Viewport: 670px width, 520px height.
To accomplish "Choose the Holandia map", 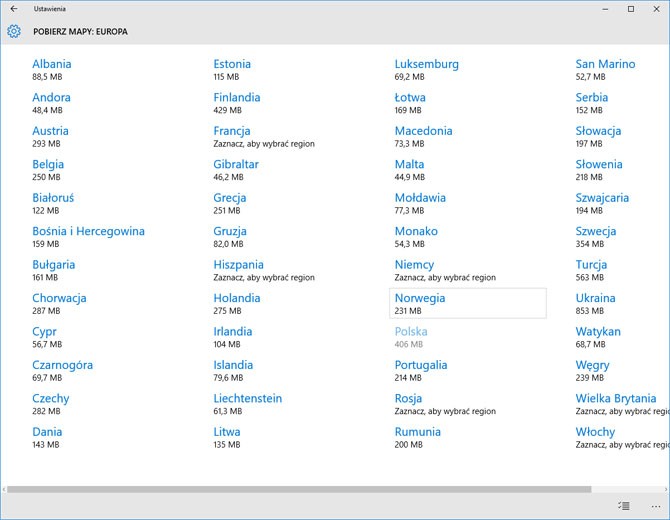I will (237, 304).
